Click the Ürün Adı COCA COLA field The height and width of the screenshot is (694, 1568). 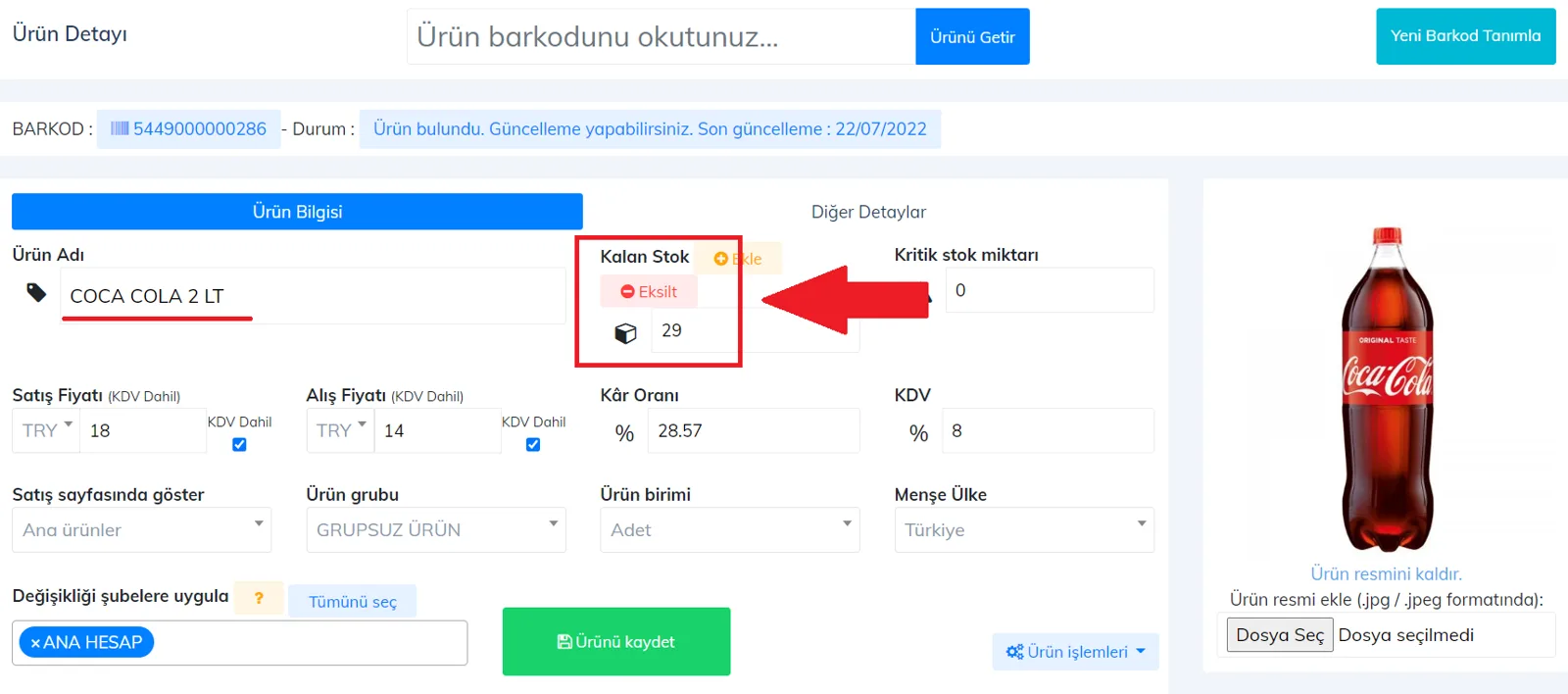point(314,296)
